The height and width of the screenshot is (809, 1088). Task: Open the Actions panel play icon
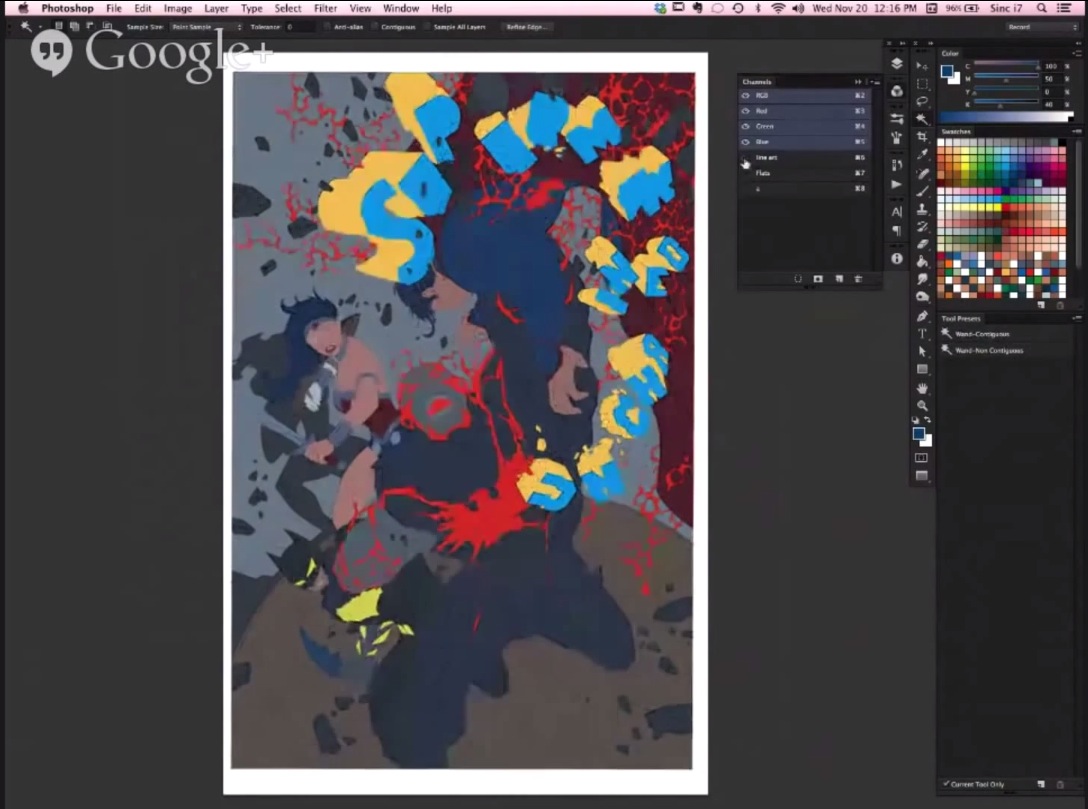point(896,185)
